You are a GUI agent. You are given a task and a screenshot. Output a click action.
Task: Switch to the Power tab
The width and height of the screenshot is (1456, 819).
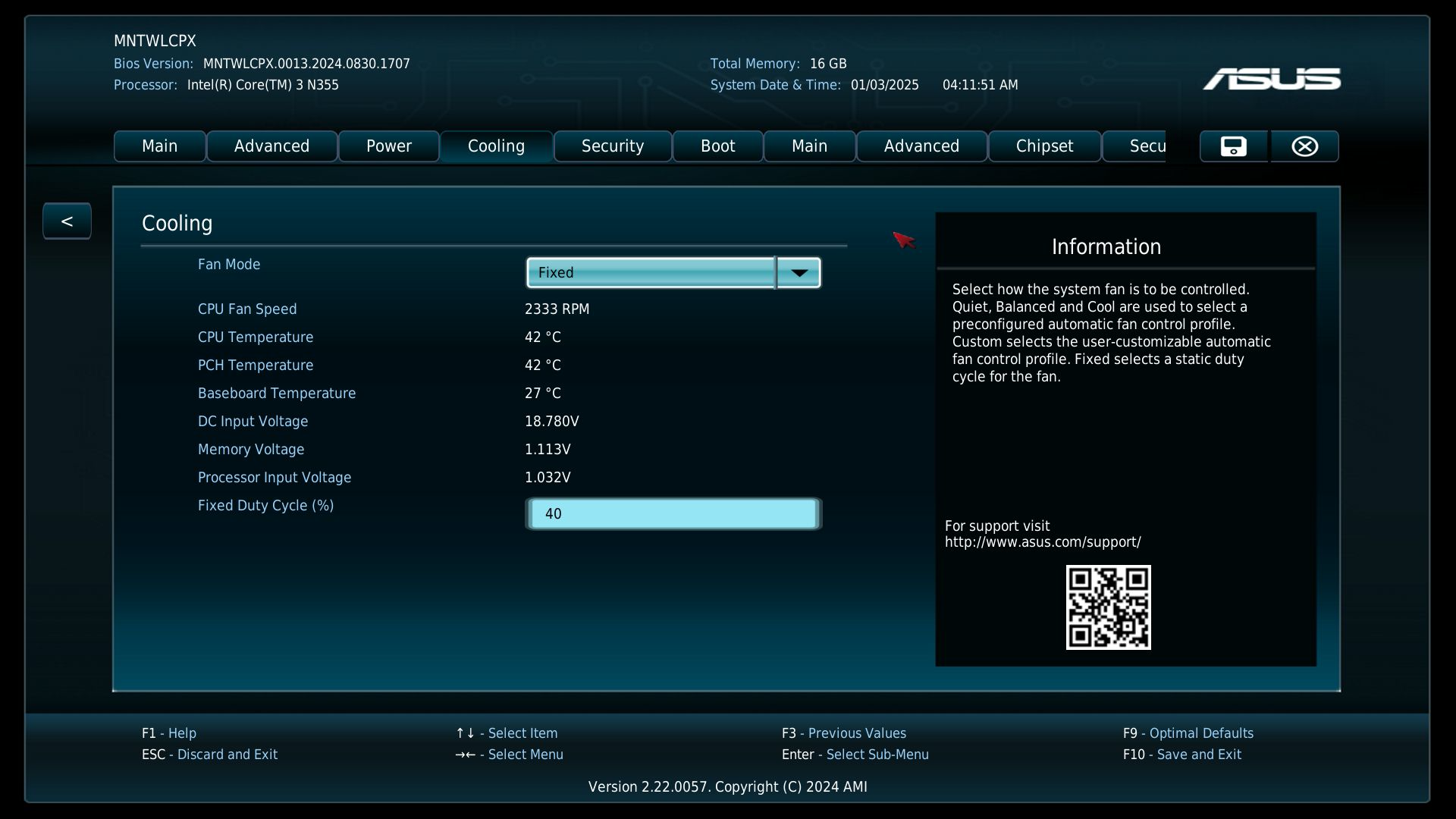click(x=388, y=146)
